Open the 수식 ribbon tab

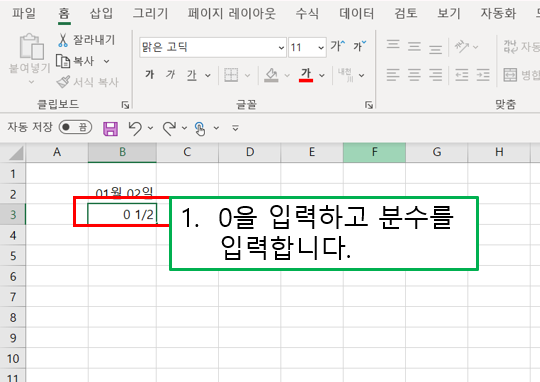click(307, 13)
